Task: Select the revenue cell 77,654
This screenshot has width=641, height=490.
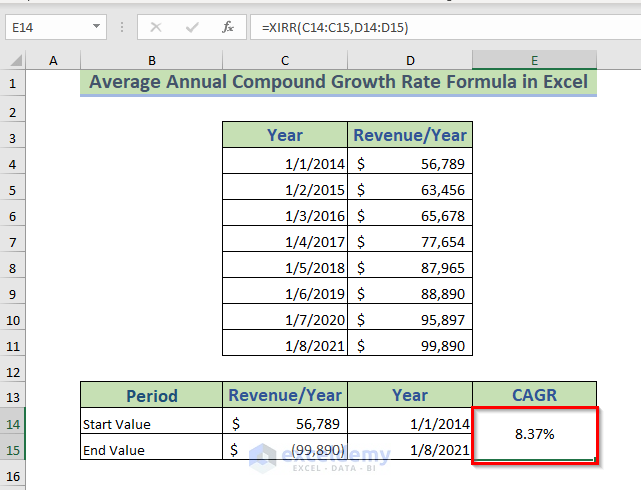Action: point(410,239)
